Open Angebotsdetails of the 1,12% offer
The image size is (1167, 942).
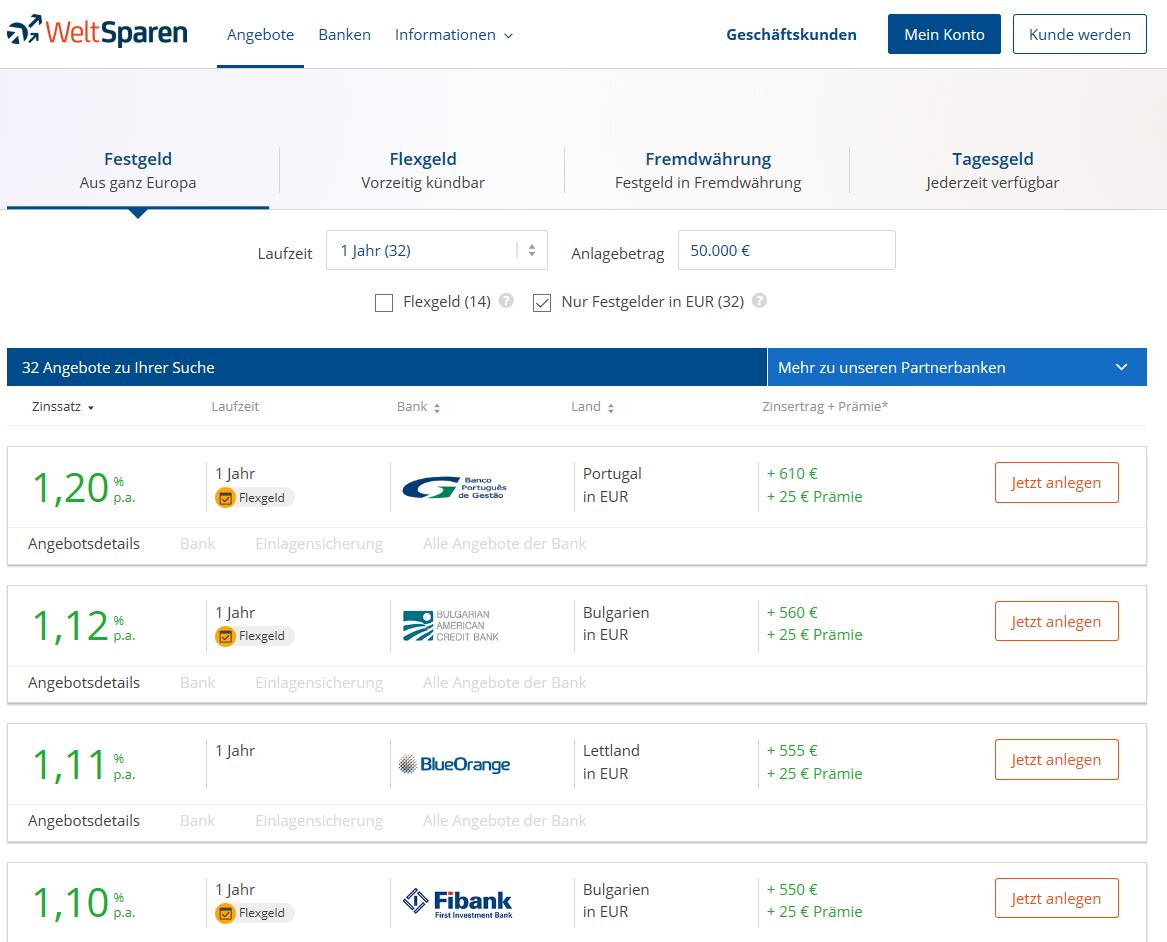tap(84, 682)
